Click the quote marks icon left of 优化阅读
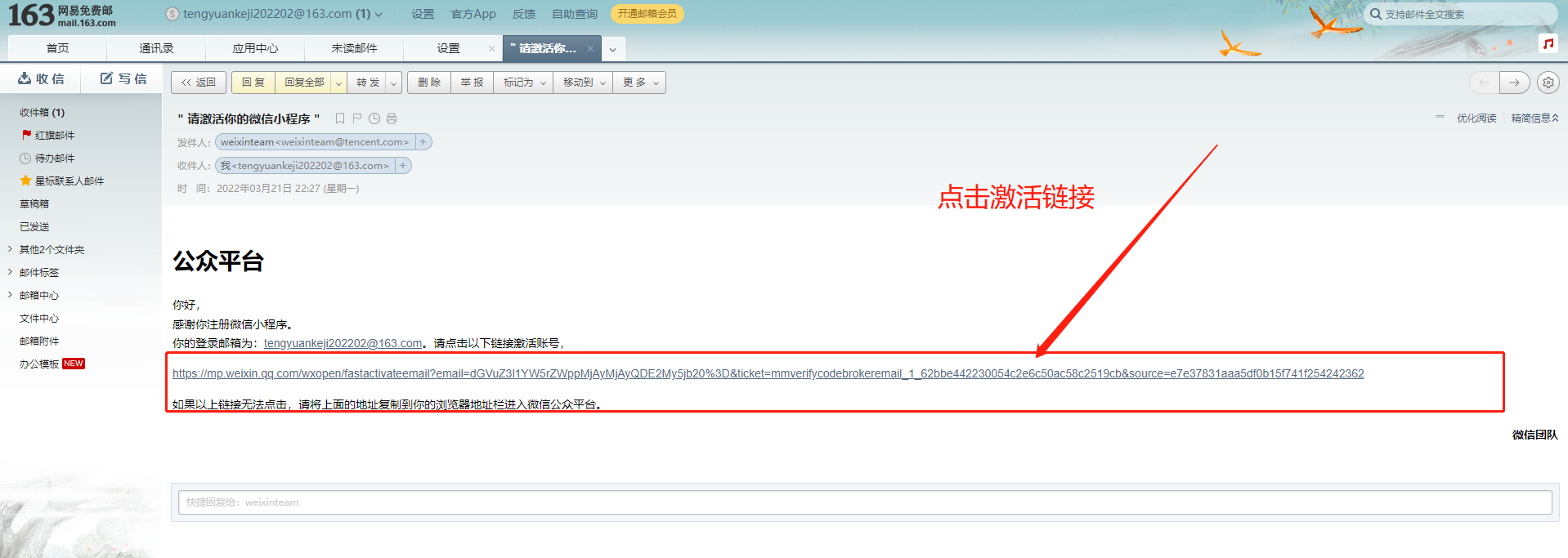 point(1440,118)
